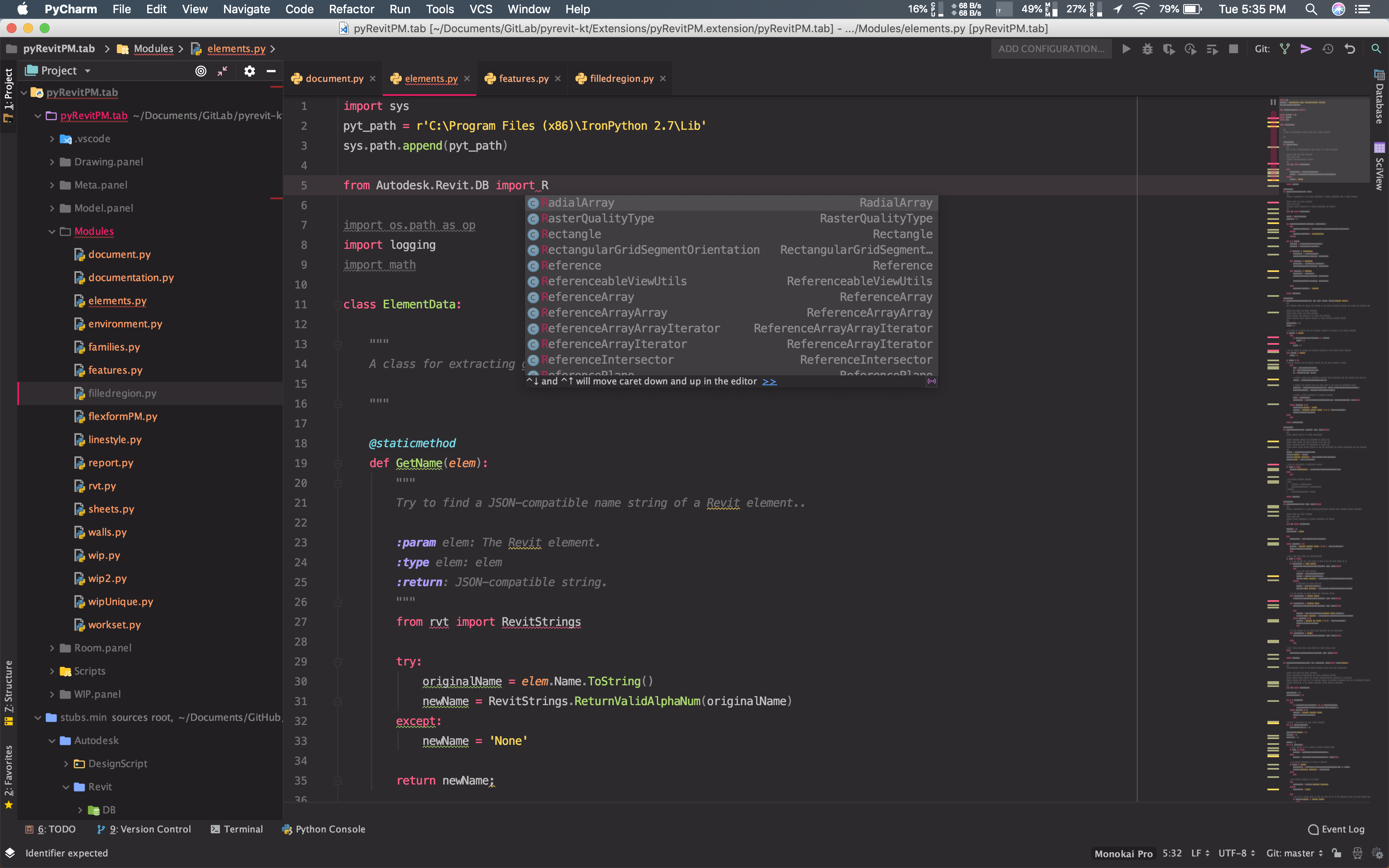Click the search everywhere magnifier icon
Image resolution: width=1389 pixels, height=868 pixels.
pos(1376,49)
